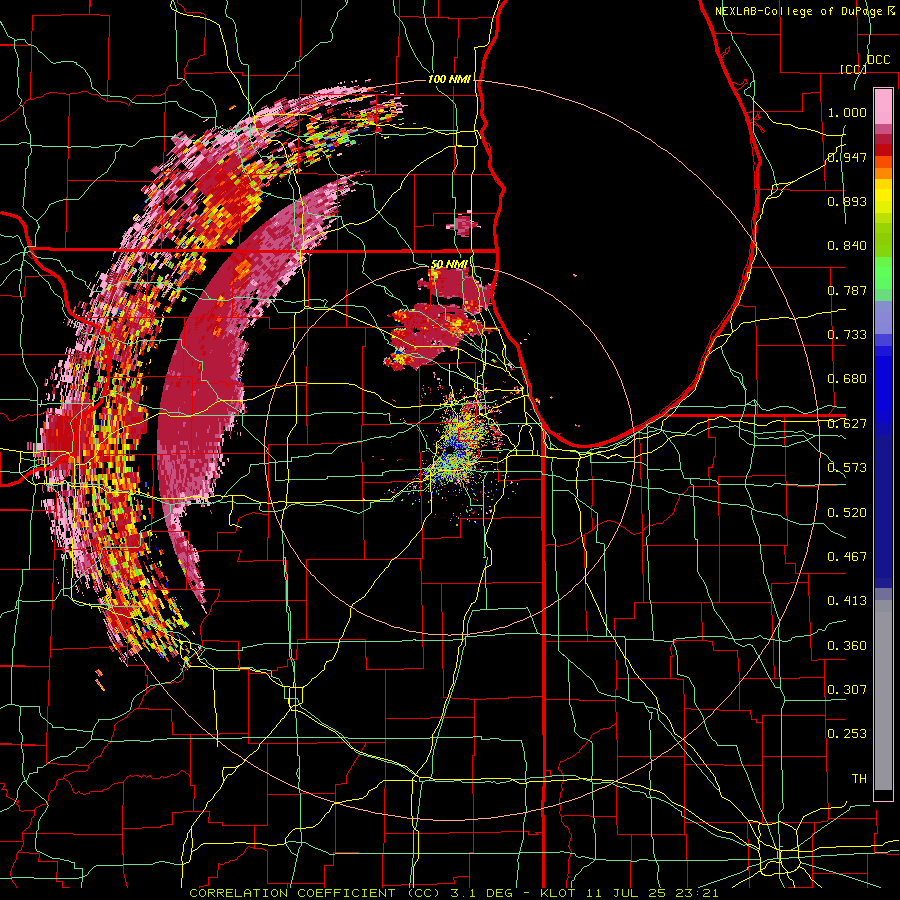Pick the yellow segment of the color bar
Image resolution: width=900 pixels, height=900 pixels.
883,197
